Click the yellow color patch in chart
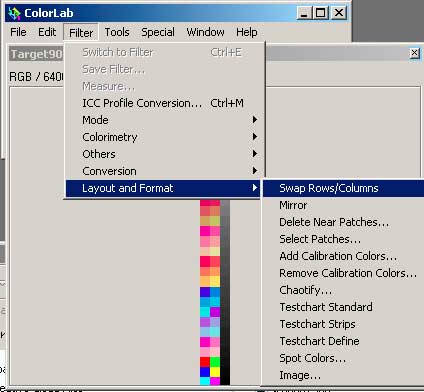Screen dimensions: 424x392 (x=215, y=372)
